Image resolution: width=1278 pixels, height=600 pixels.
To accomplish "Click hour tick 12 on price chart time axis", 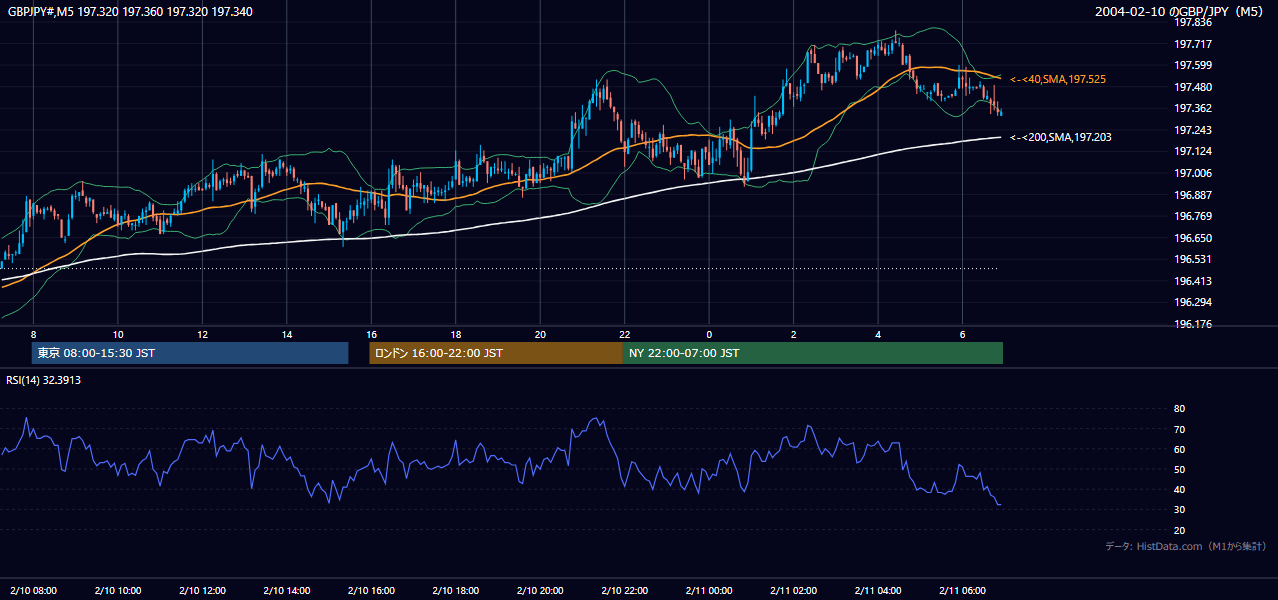I will [202, 334].
